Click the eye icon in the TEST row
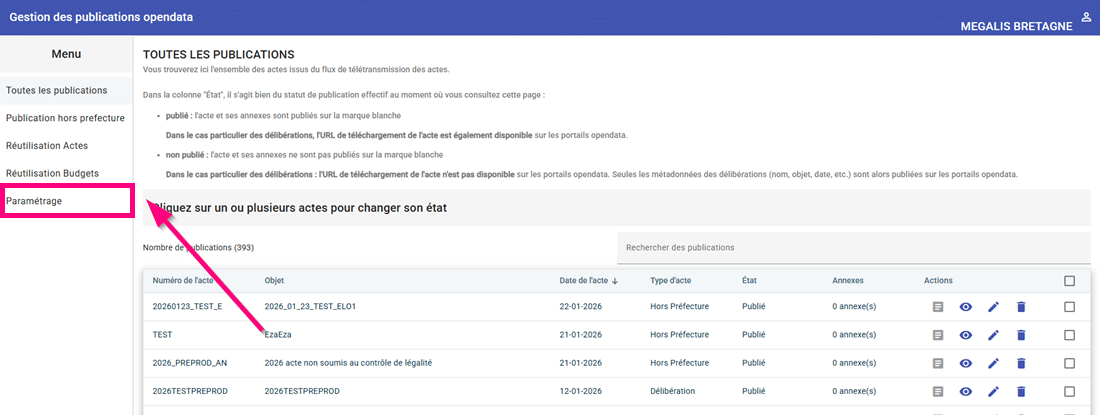The image size is (1100, 415). pyautogui.click(x=966, y=335)
